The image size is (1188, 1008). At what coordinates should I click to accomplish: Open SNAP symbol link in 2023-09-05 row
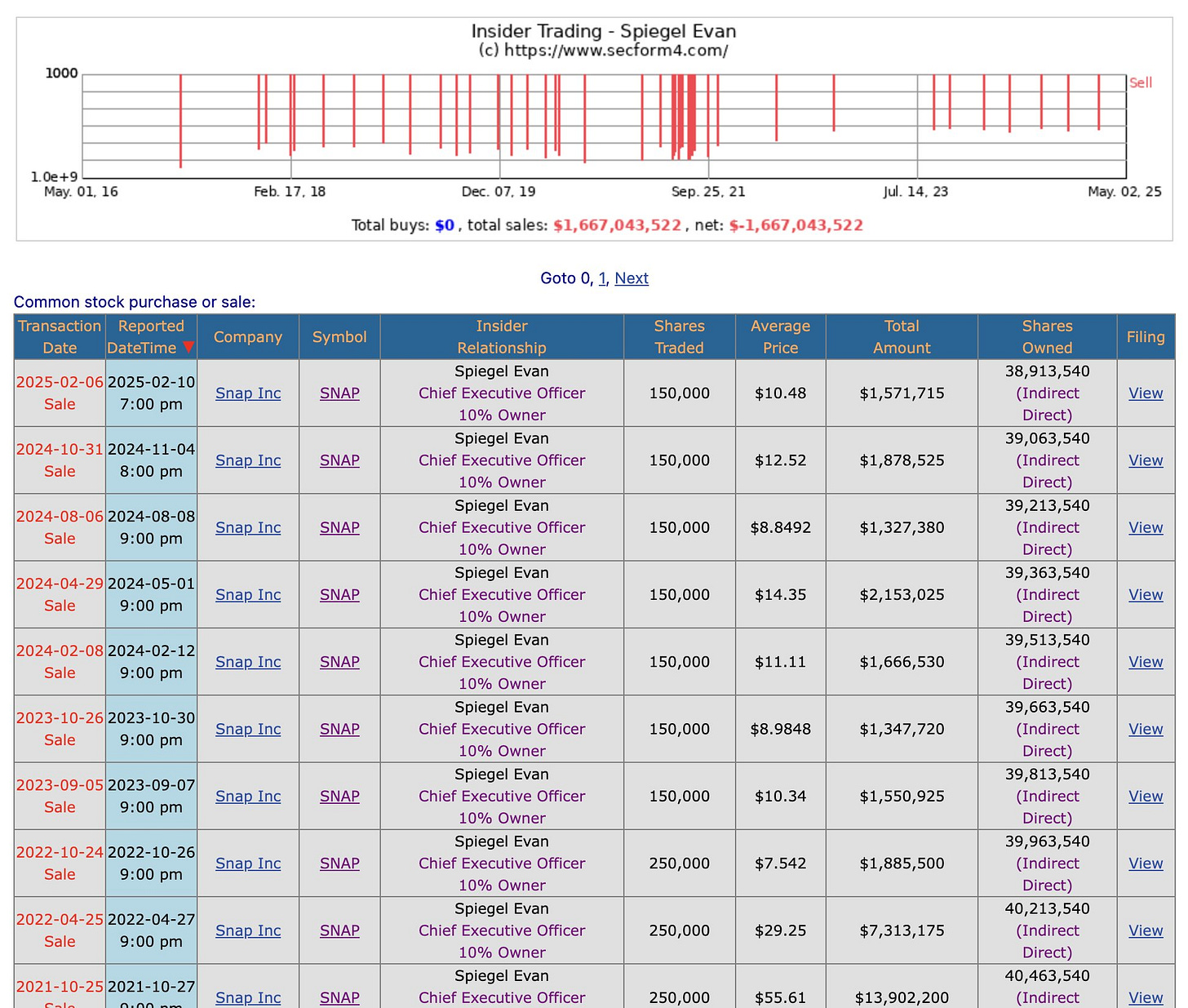pyautogui.click(x=339, y=797)
